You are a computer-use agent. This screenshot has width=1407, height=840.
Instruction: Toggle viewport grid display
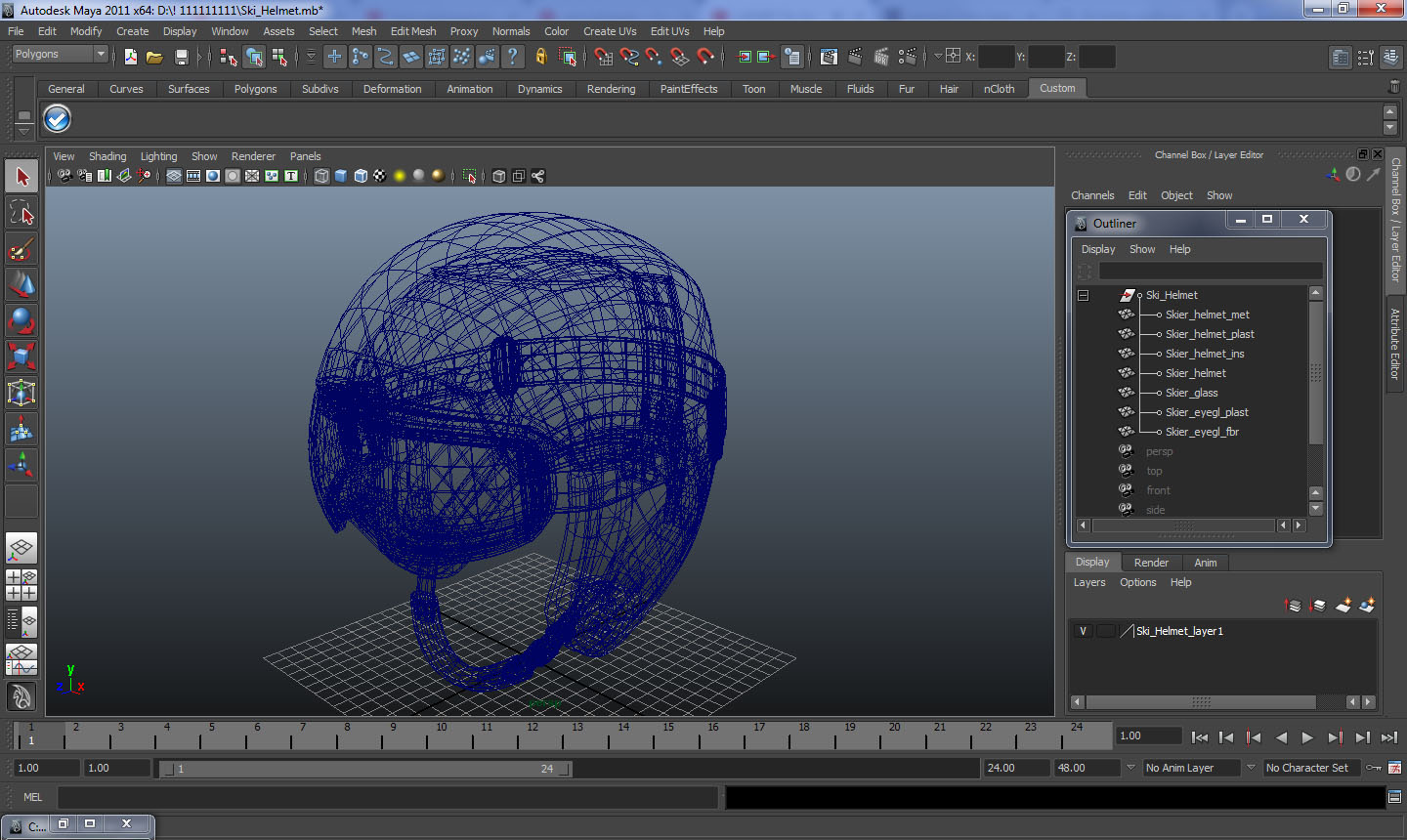tap(173, 176)
